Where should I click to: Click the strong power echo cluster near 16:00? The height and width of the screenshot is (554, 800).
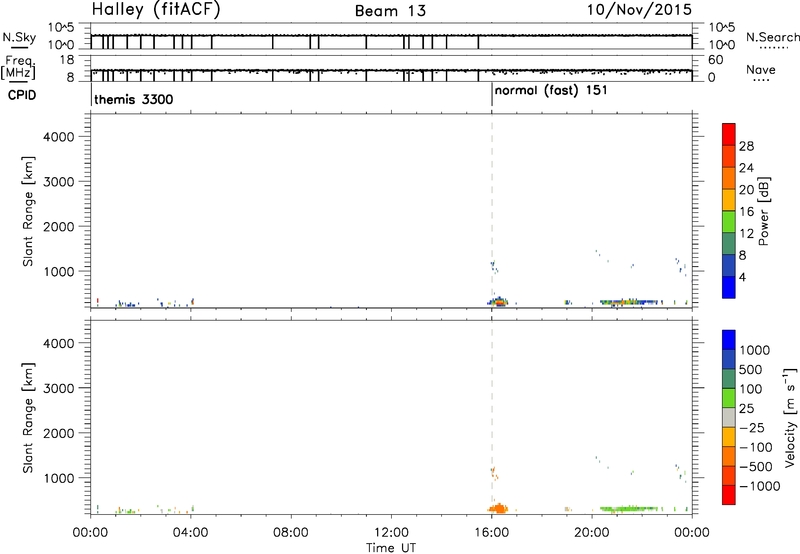tap(498, 301)
